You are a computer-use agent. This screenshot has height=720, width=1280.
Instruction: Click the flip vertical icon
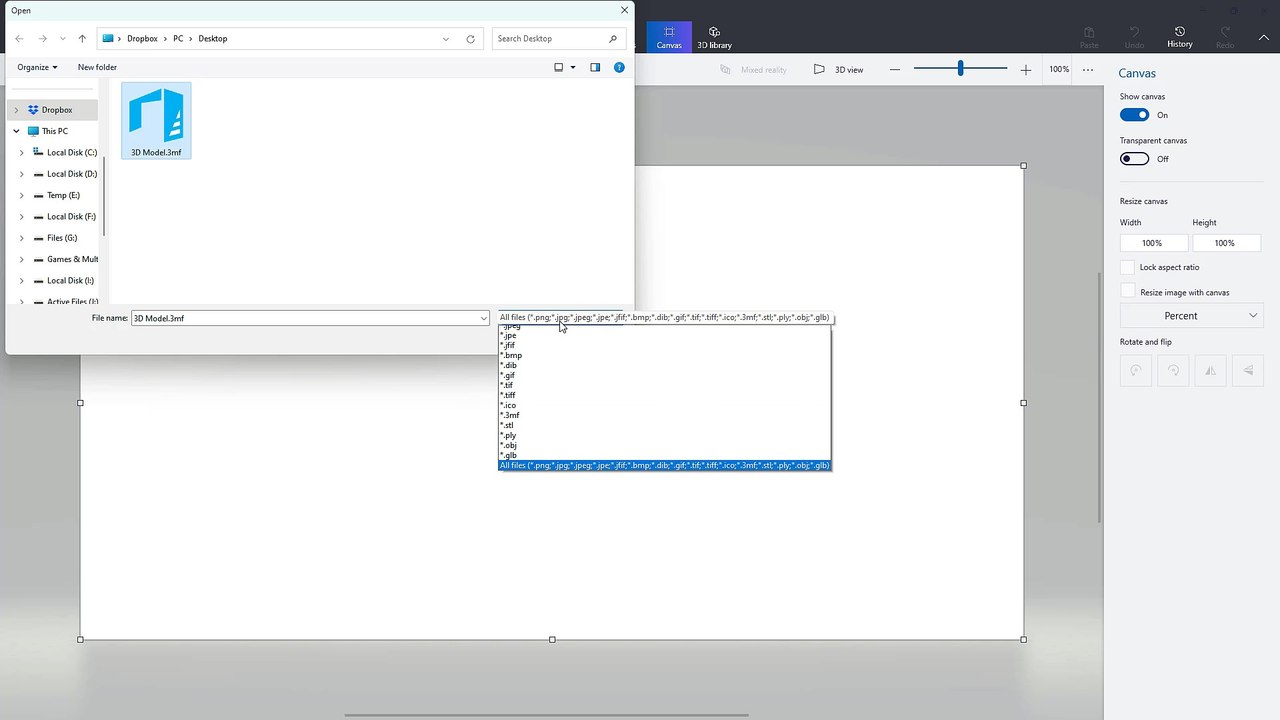(x=1248, y=370)
